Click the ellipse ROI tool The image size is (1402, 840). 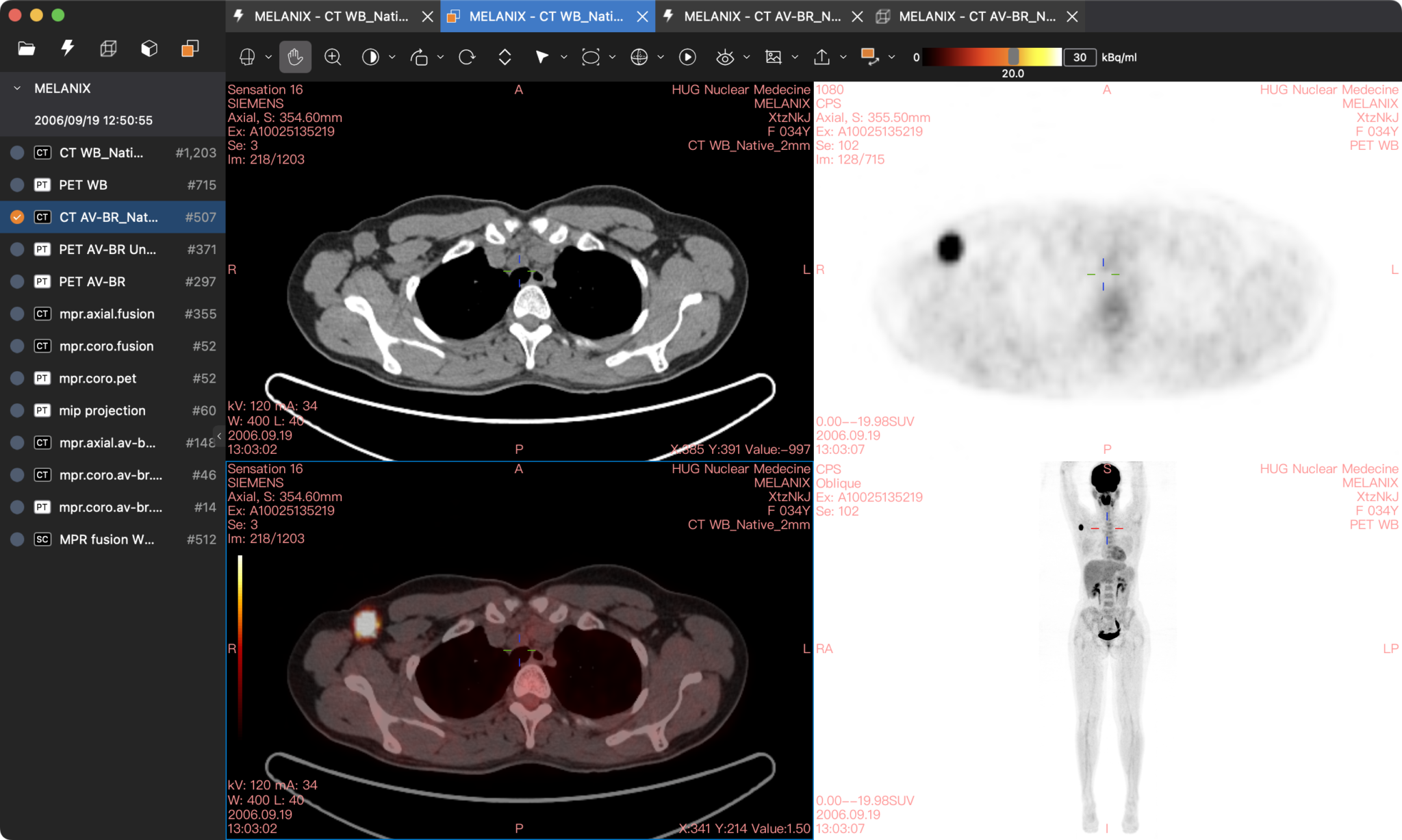pos(590,57)
